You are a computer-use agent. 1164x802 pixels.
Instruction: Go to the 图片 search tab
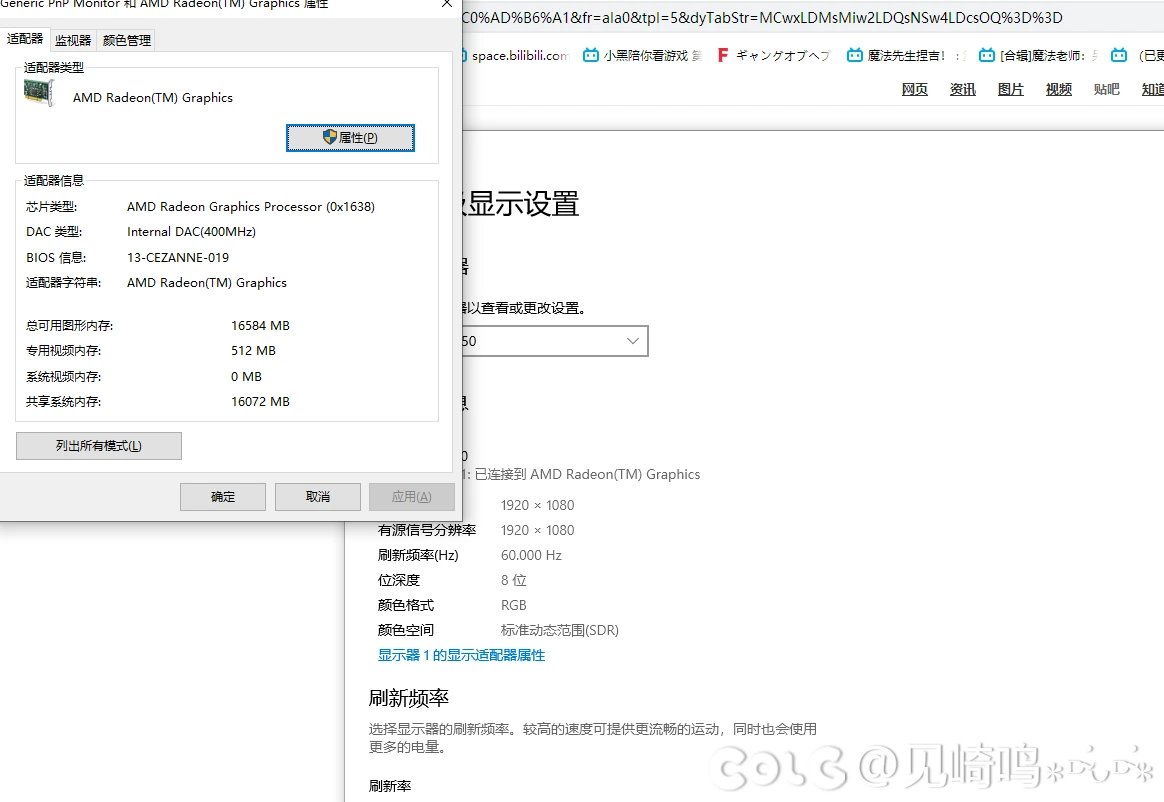[x=1010, y=89]
